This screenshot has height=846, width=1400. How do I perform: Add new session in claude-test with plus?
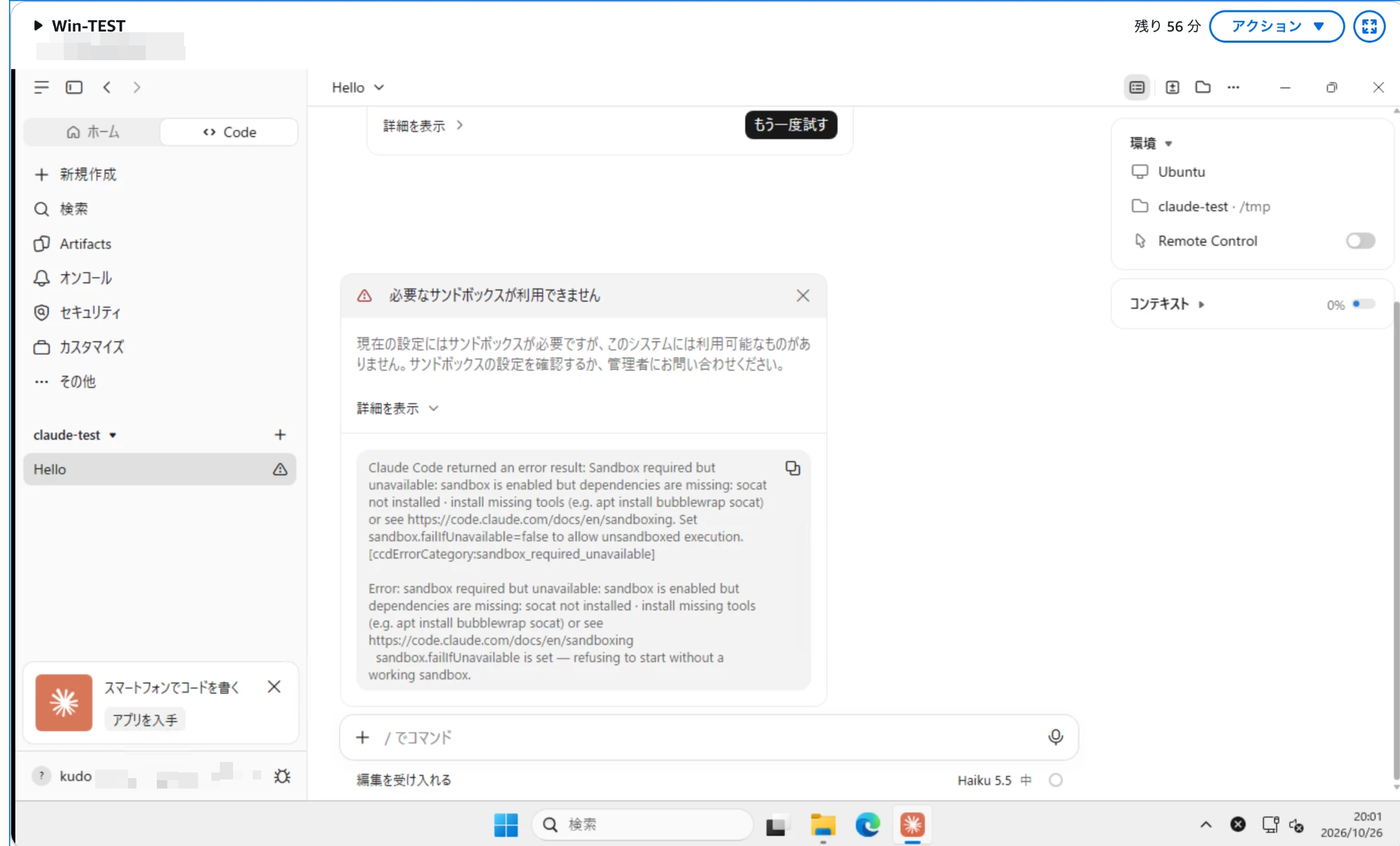point(280,435)
